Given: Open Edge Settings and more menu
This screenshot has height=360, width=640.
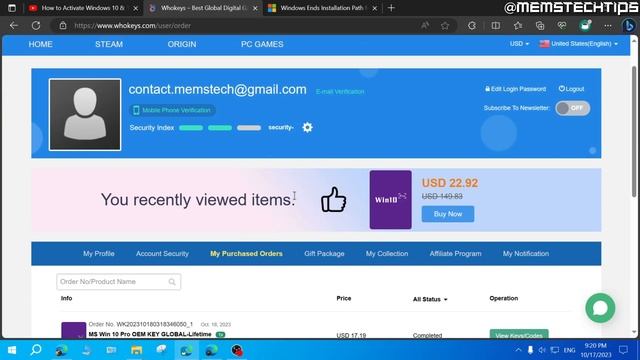Looking at the screenshot, I should (608, 25).
